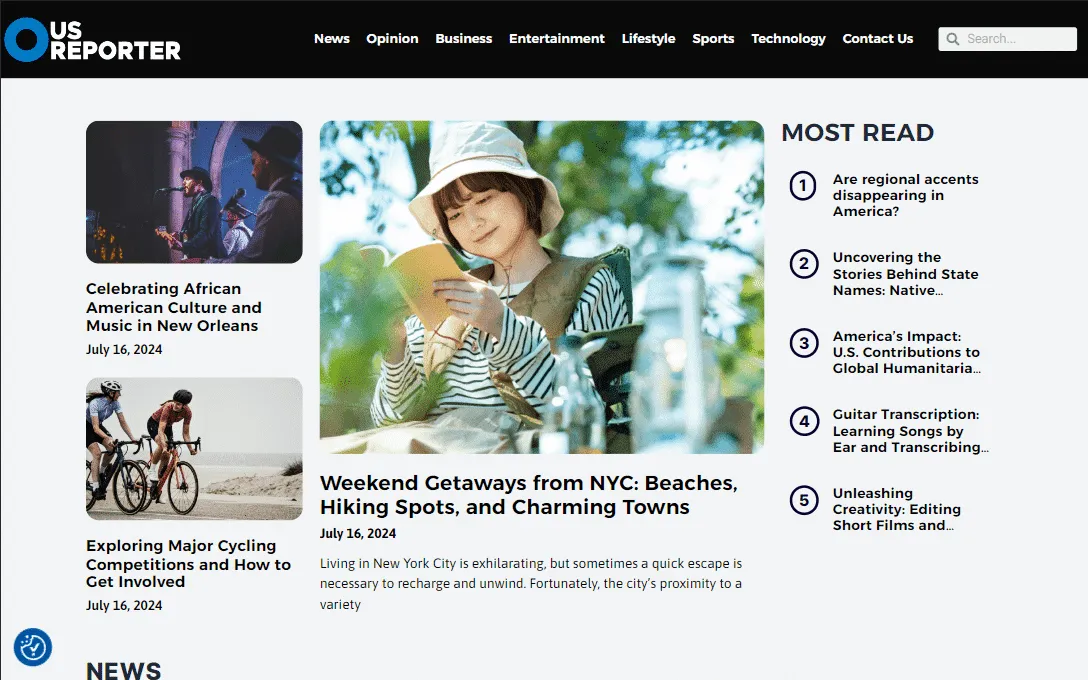Viewport: 1088px width, 680px height.
Task: Focus the Search input field
Action: (1008, 39)
